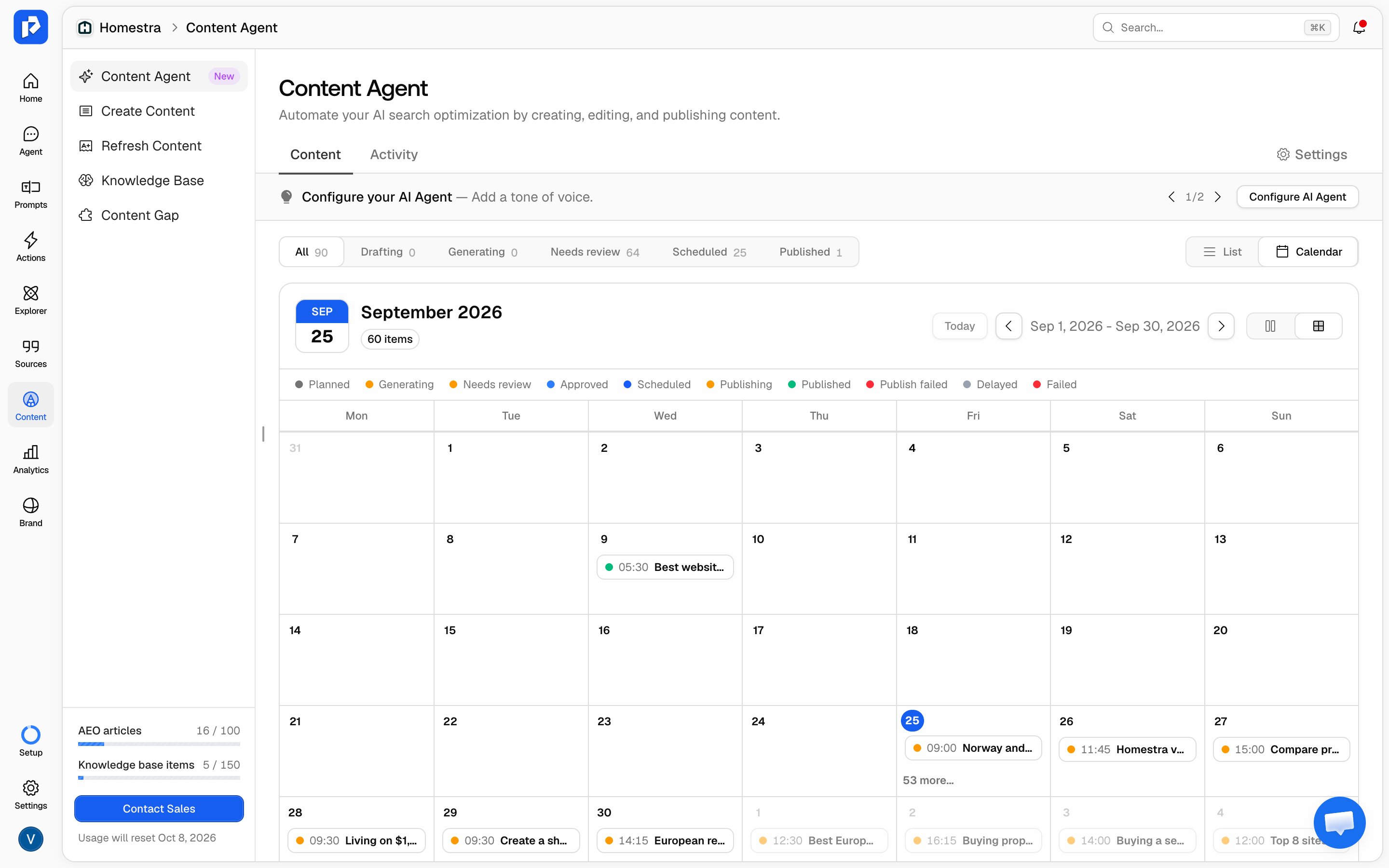Switch to List view
The height and width of the screenshot is (868, 1389).
pyautogui.click(x=1222, y=251)
